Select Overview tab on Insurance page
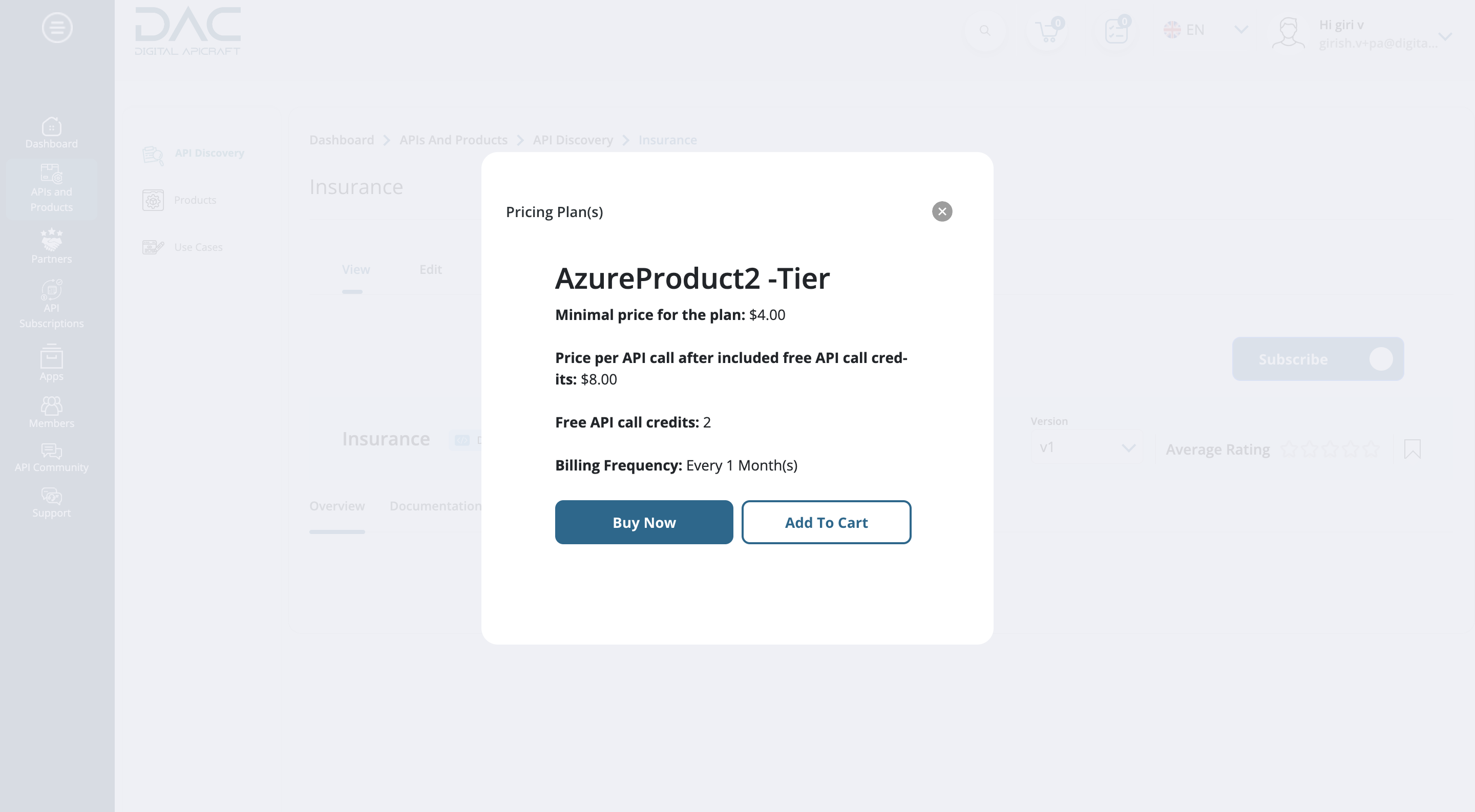This screenshot has height=812, width=1475. pyautogui.click(x=337, y=505)
